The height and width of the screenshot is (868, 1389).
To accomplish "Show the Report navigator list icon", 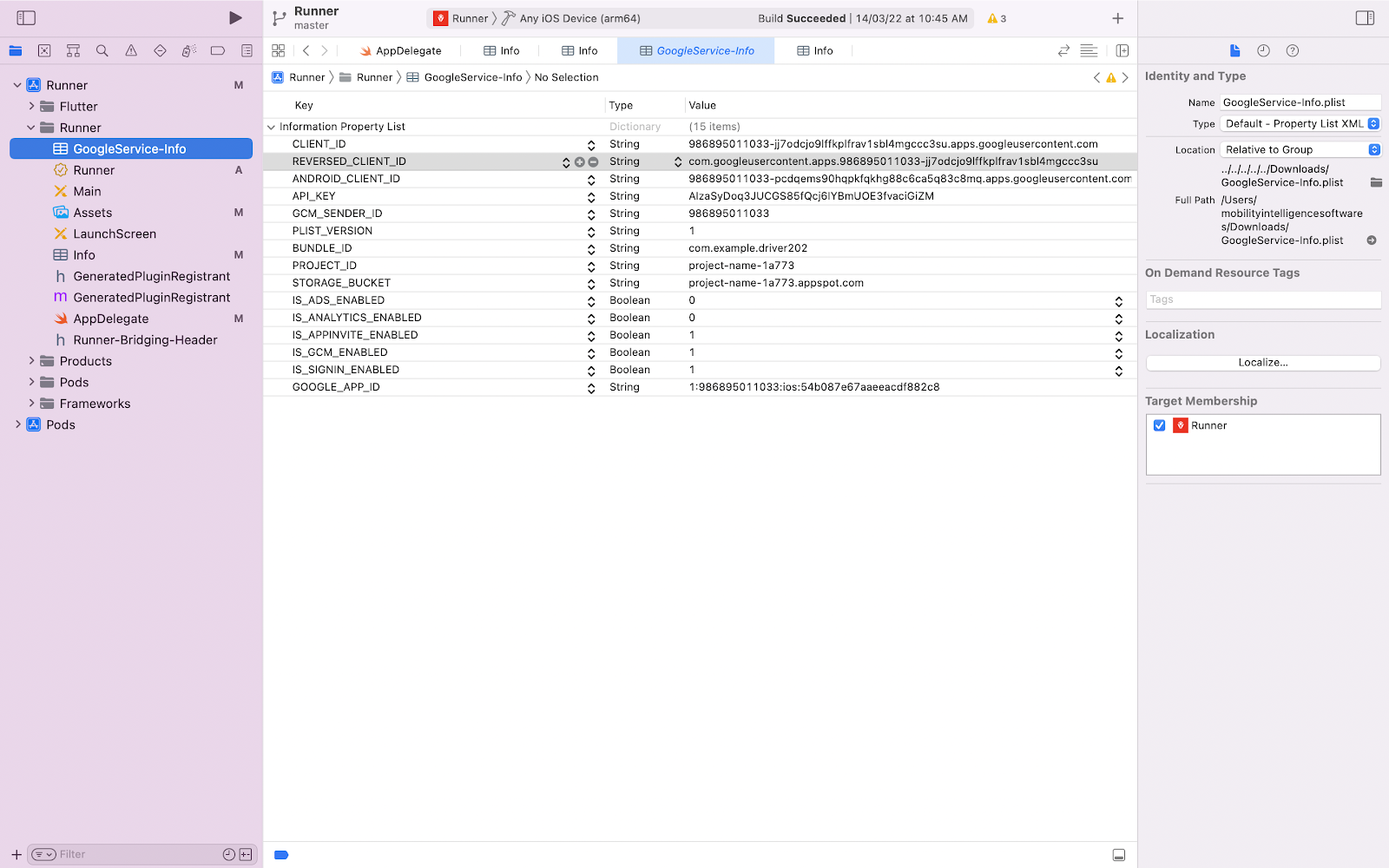I will tap(247, 50).
